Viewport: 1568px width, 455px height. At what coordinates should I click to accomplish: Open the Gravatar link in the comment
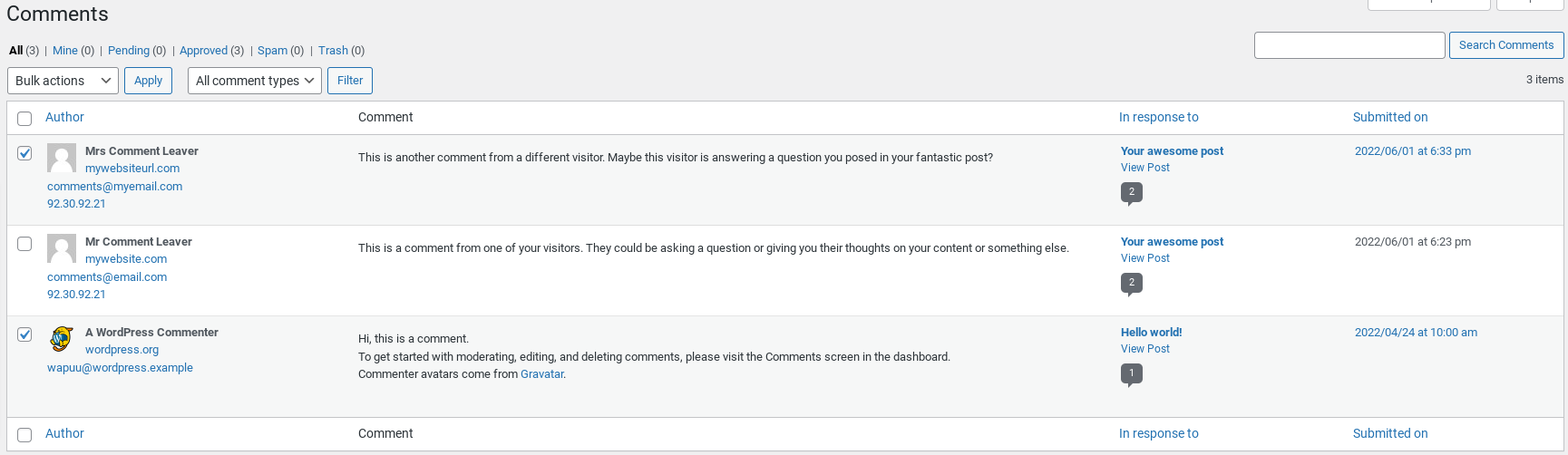(541, 374)
